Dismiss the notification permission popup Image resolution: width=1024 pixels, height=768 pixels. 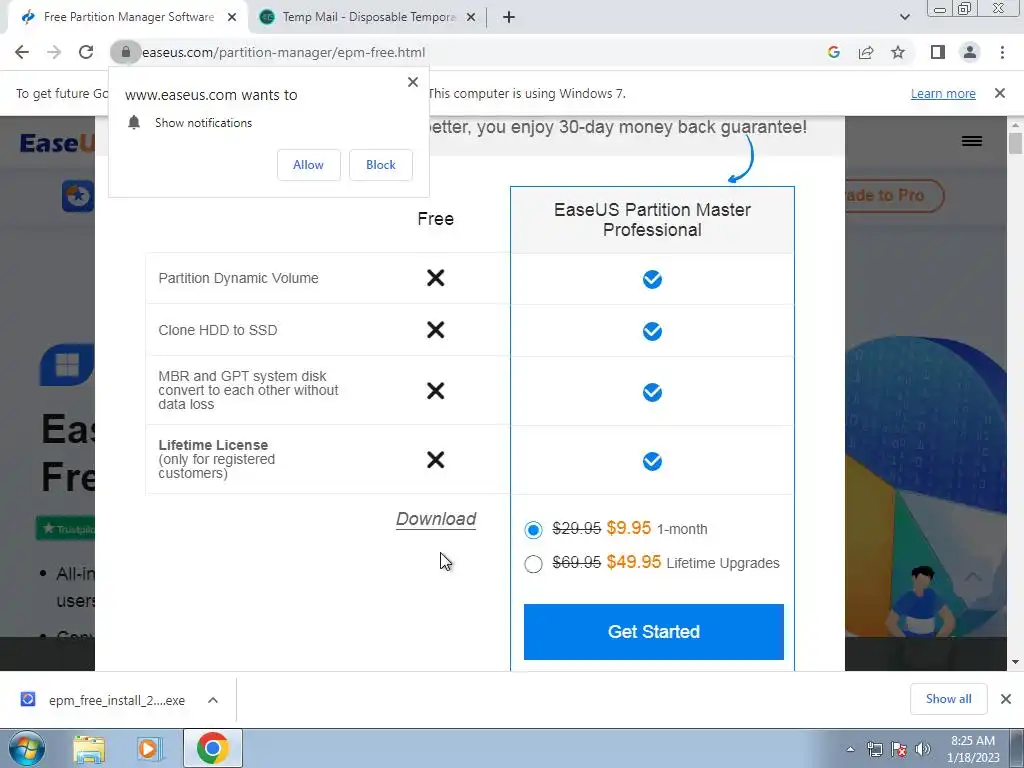[x=413, y=82]
